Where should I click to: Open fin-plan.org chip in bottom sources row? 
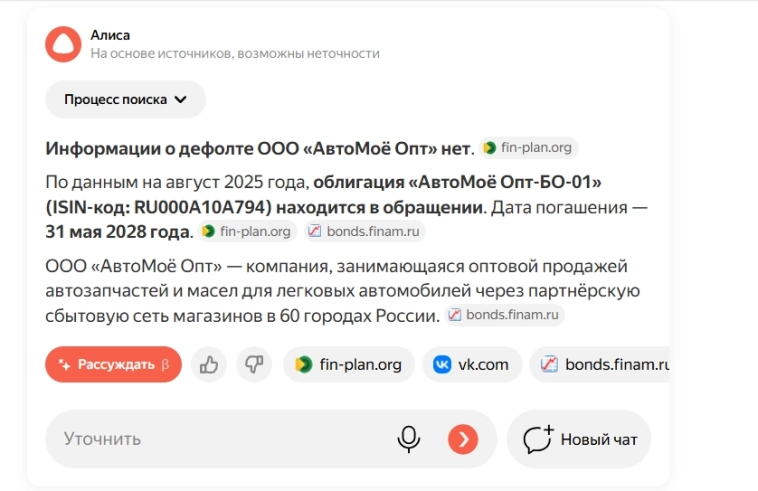pos(348,365)
